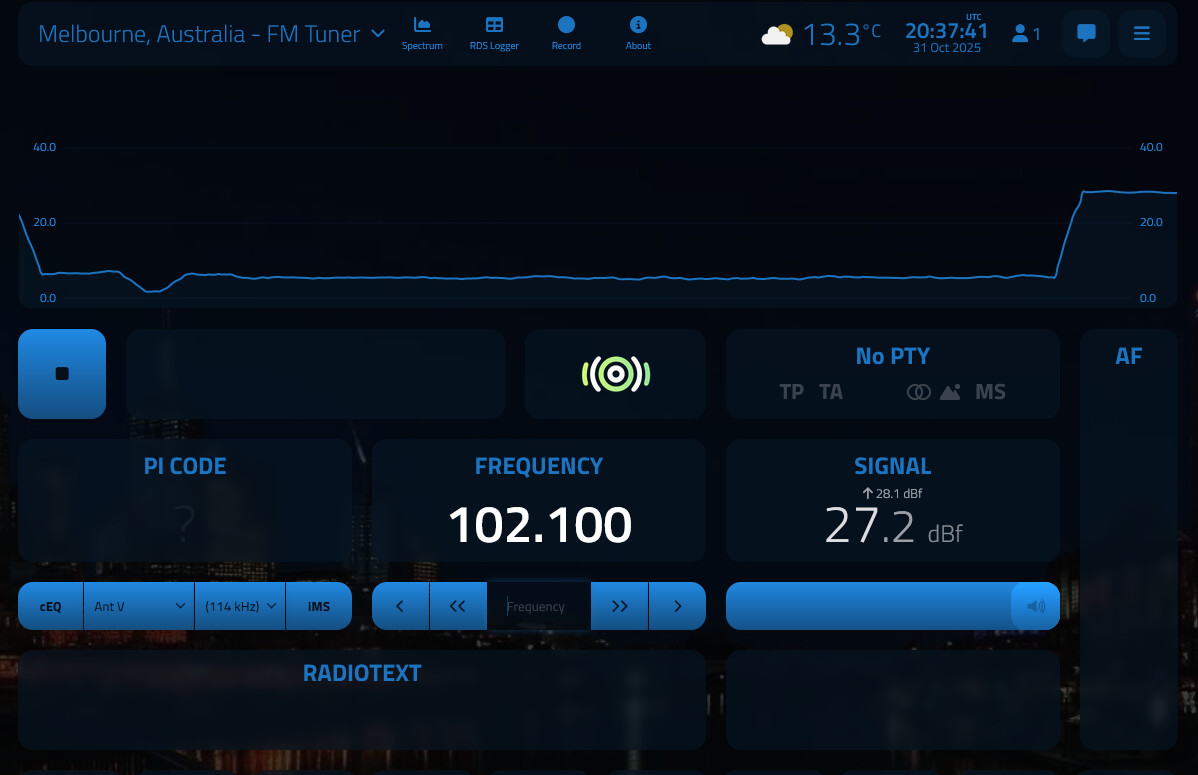Click the Frequency input field
Viewport: 1198px width, 775px height.
pyautogui.click(x=539, y=606)
